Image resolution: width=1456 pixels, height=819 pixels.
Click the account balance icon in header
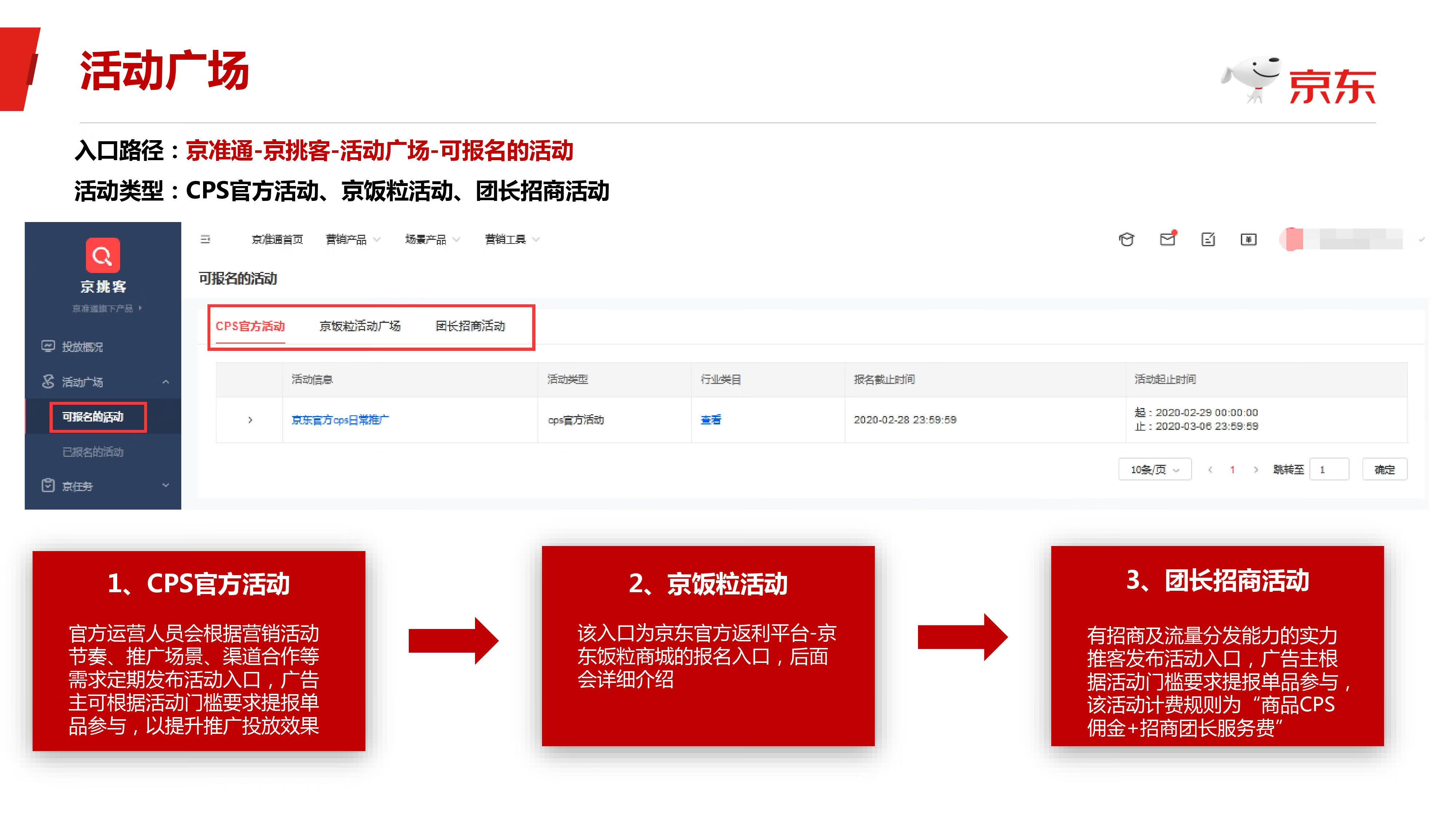[x=1249, y=240]
